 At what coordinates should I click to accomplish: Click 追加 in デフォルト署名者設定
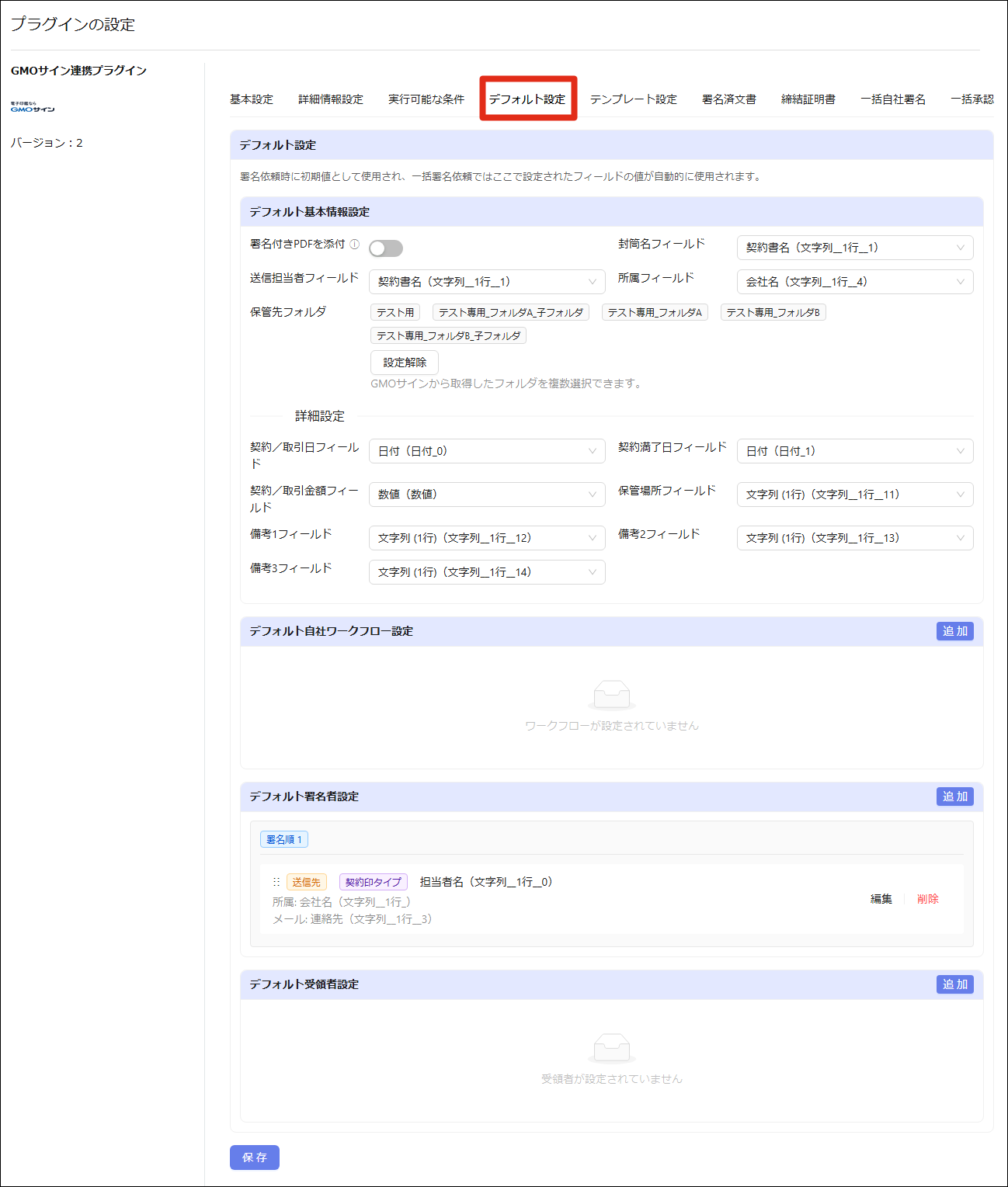[955, 797]
